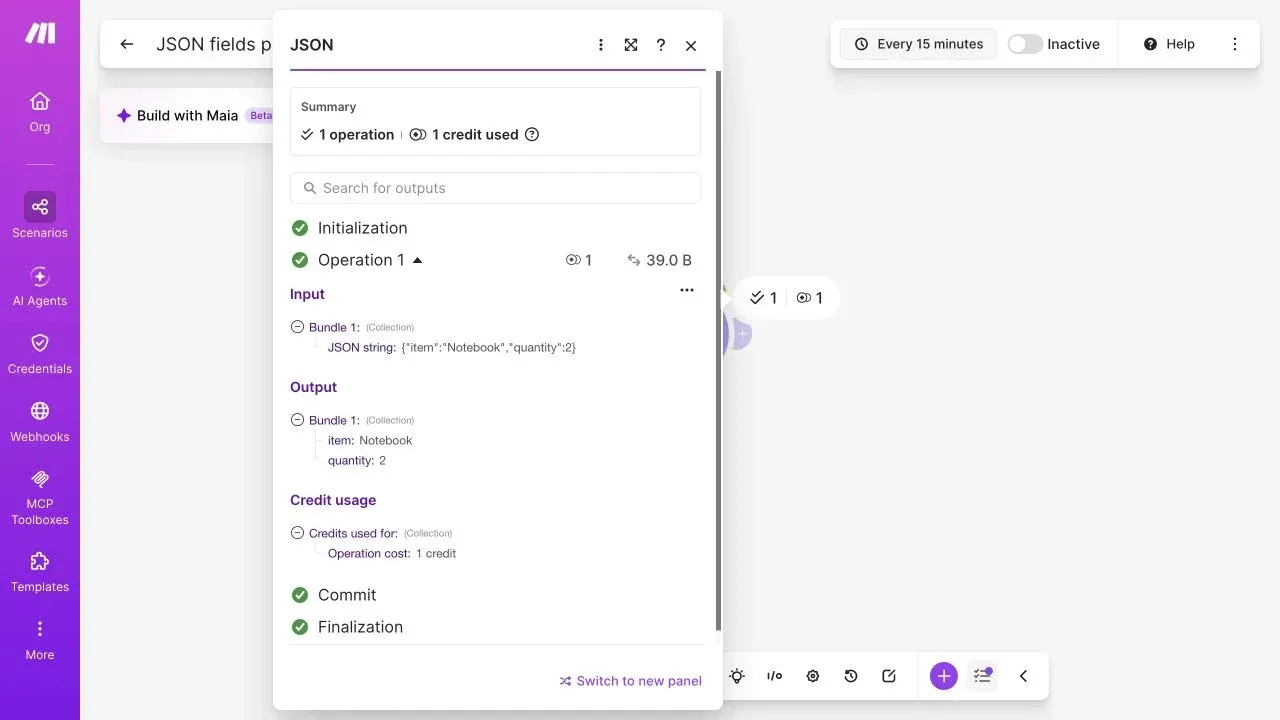Screen dimensions: 1280x720
Task: Click the module operations bubble badge
Action: (787, 298)
